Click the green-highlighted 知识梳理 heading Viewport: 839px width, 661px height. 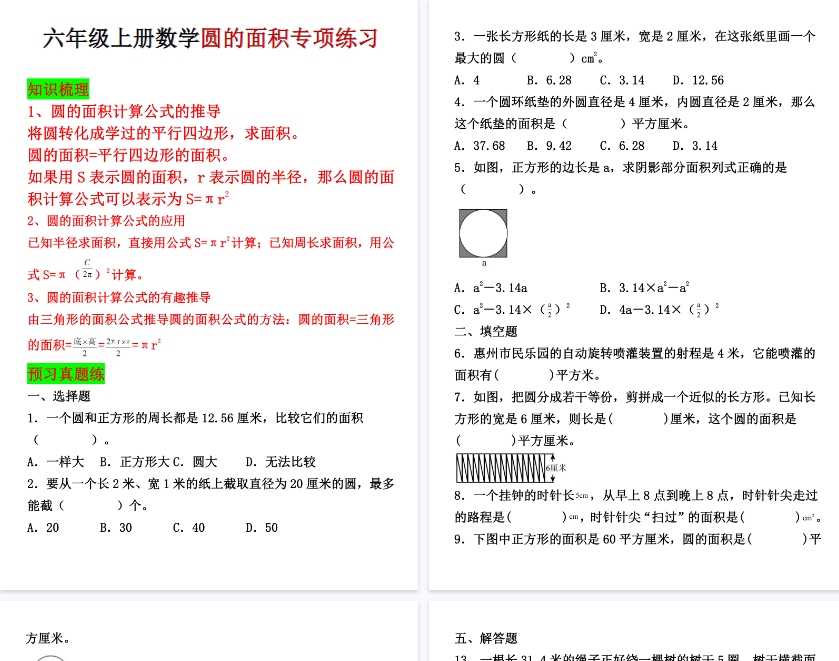pyautogui.click(x=57, y=89)
